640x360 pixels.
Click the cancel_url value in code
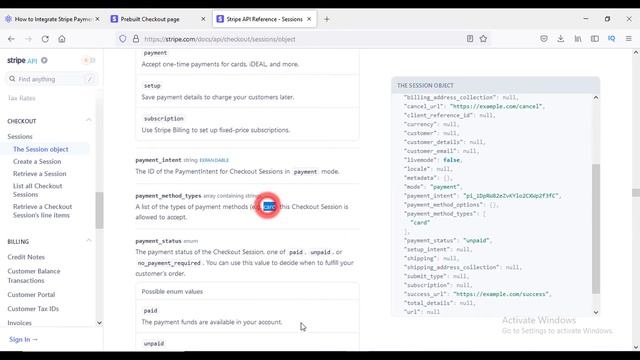496,106
